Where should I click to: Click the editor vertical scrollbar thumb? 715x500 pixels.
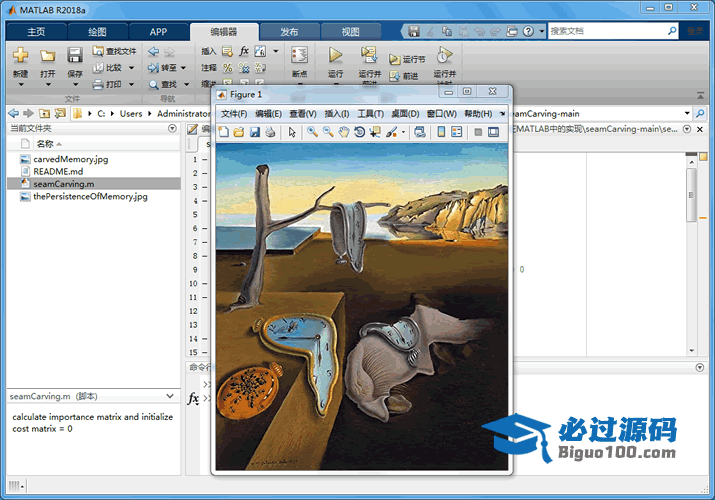tap(691, 195)
